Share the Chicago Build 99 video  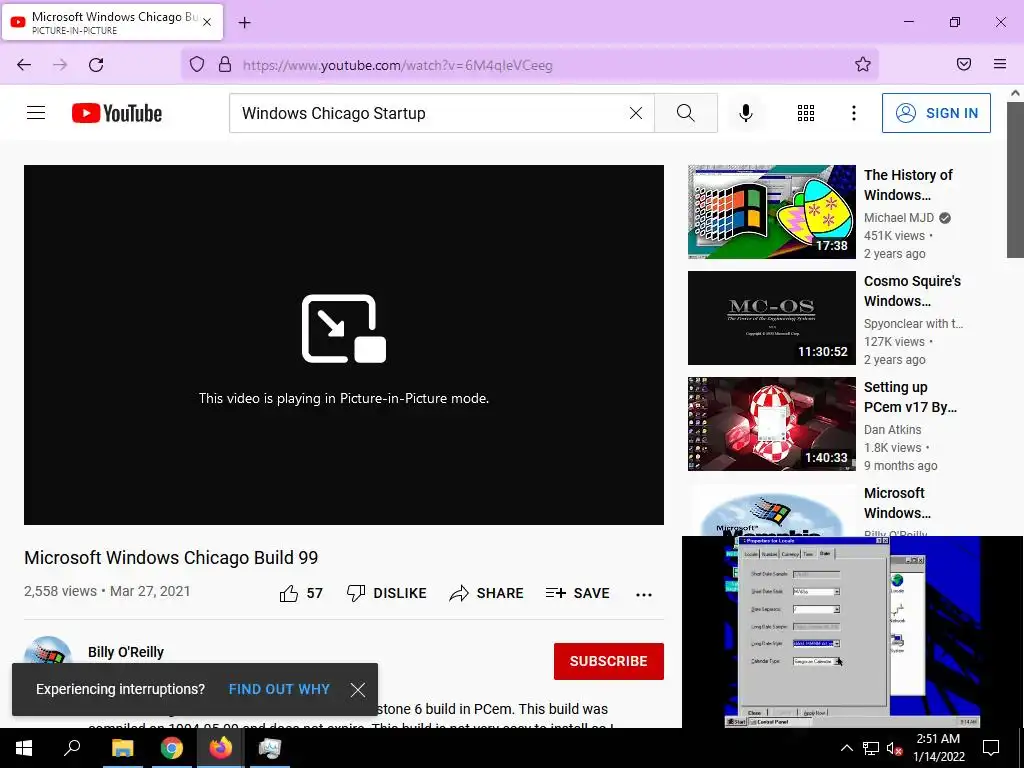click(487, 593)
